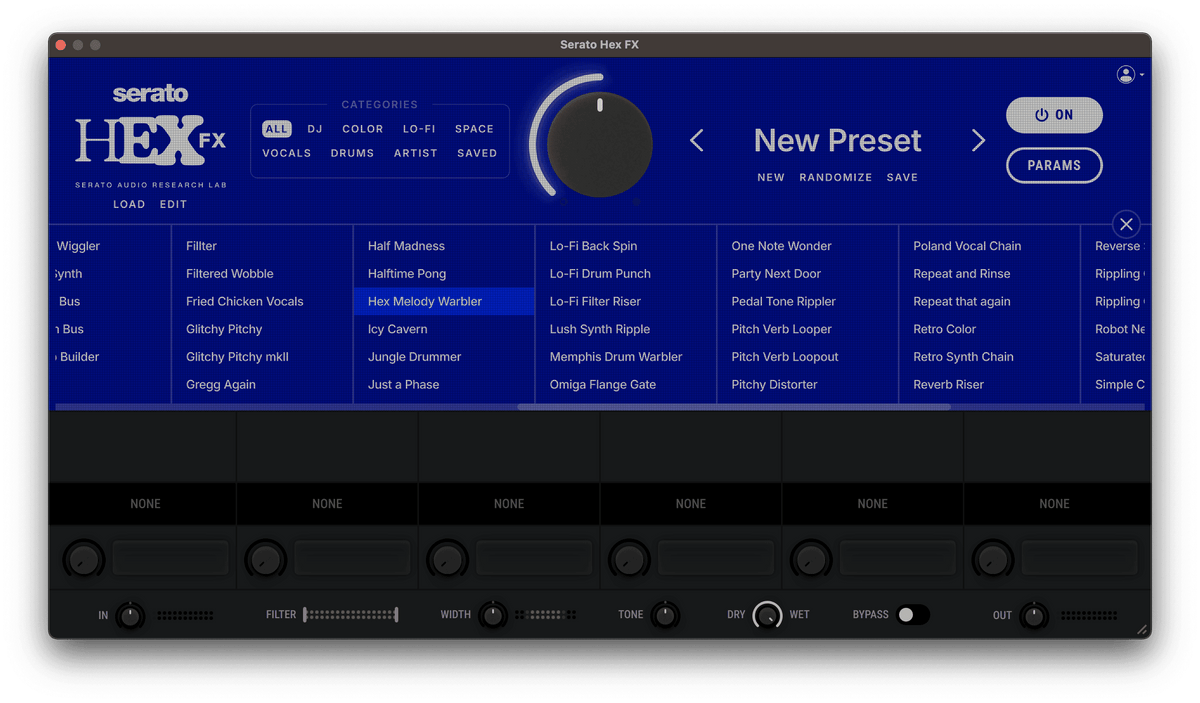
Task: Select the Memphis Drum Warbler preset
Action: (x=616, y=357)
